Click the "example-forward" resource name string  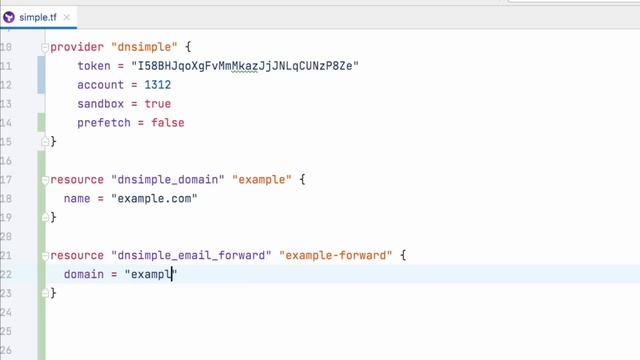point(336,256)
